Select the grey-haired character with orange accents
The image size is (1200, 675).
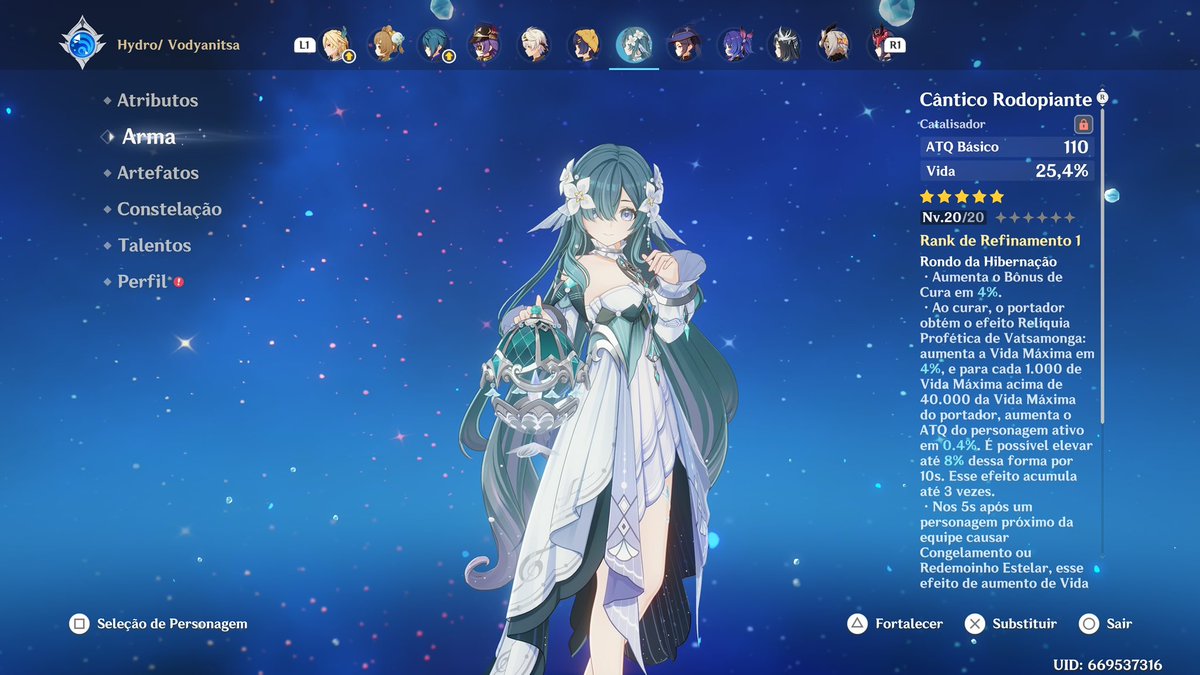833,45
